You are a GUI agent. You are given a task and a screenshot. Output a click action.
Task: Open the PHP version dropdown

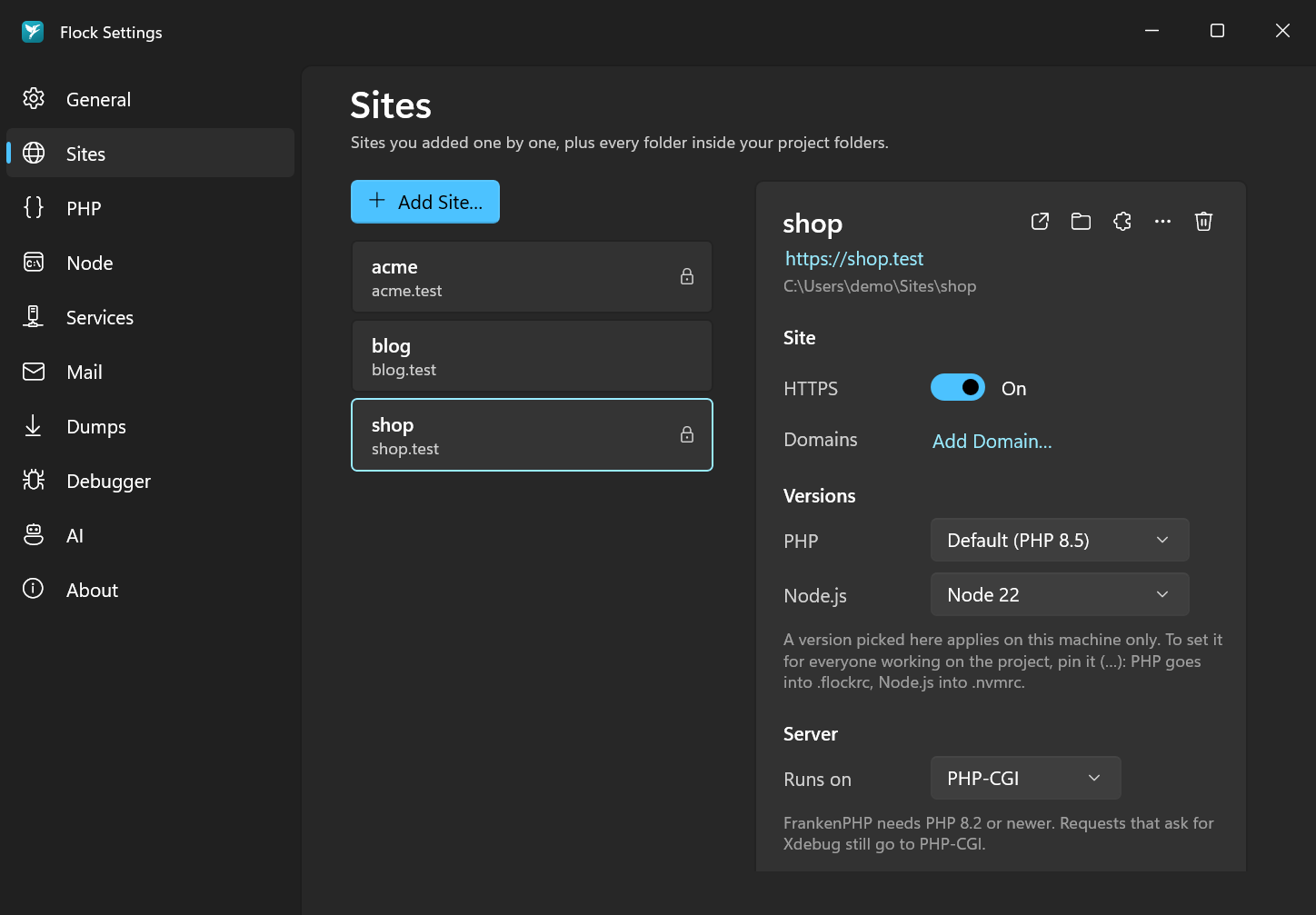pos(1060,540)
